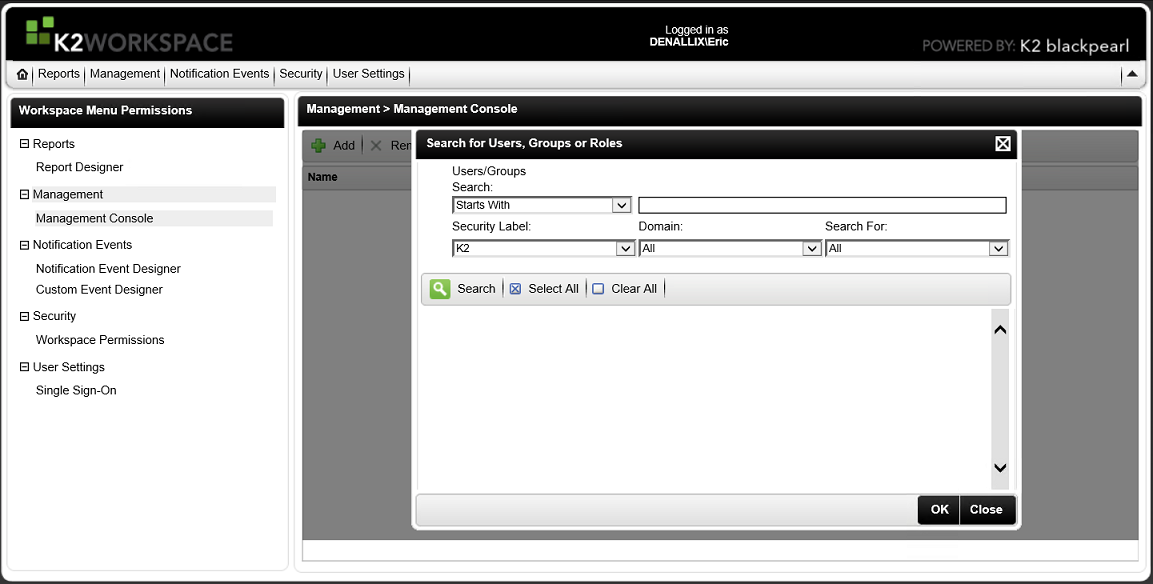Open the Starts With search condition dropdown
1153x584 pixels.
point(622,204)
